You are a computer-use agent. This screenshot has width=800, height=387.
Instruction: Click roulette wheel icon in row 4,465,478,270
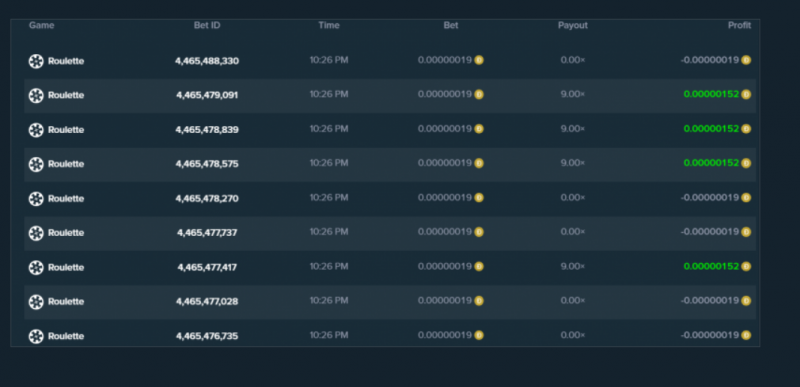36,199
